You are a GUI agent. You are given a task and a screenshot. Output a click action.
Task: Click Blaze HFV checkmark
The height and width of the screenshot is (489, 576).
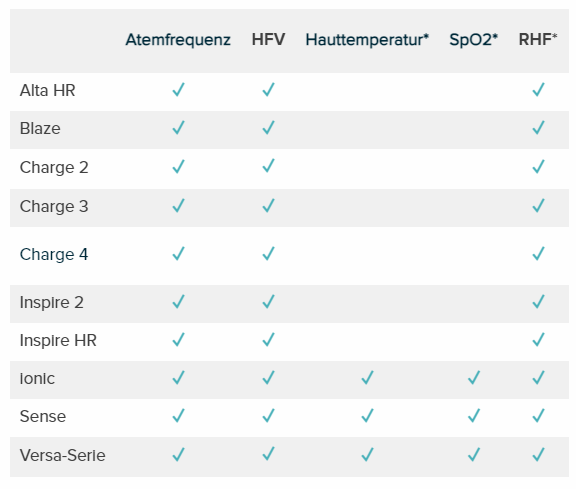click(x=269, y=128)
